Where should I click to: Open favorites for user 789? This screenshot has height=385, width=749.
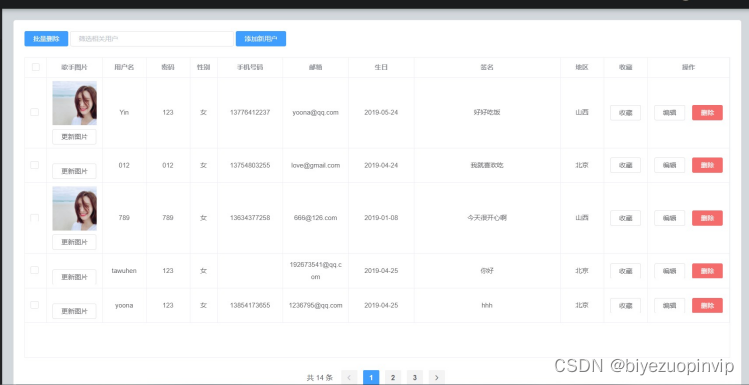tap(625, 218)
